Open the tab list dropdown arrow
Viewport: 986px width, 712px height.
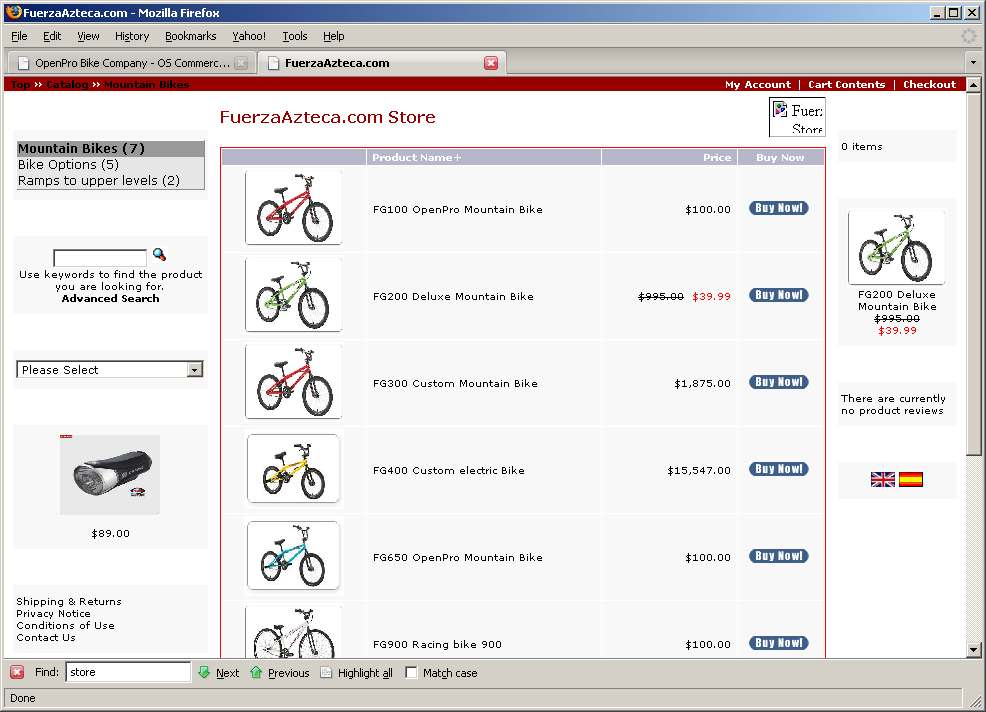coord(974,62)
